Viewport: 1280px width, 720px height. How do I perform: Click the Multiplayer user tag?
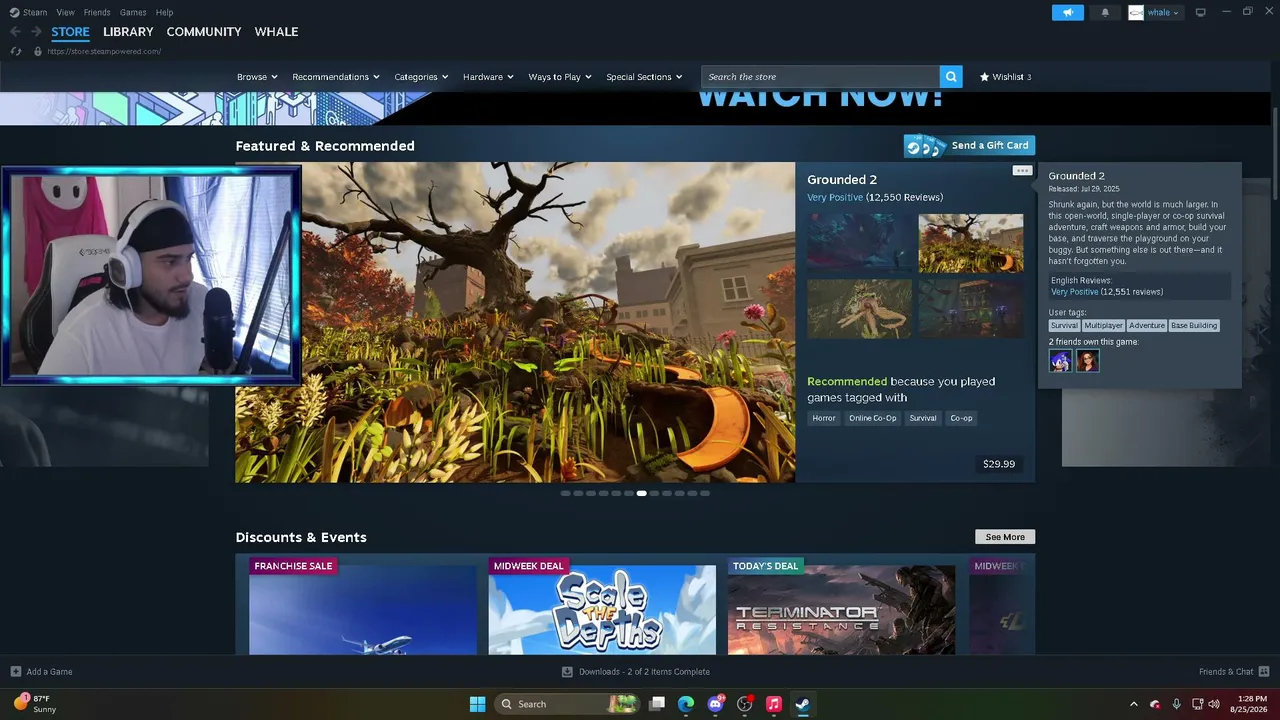(x=1104, y=325)
